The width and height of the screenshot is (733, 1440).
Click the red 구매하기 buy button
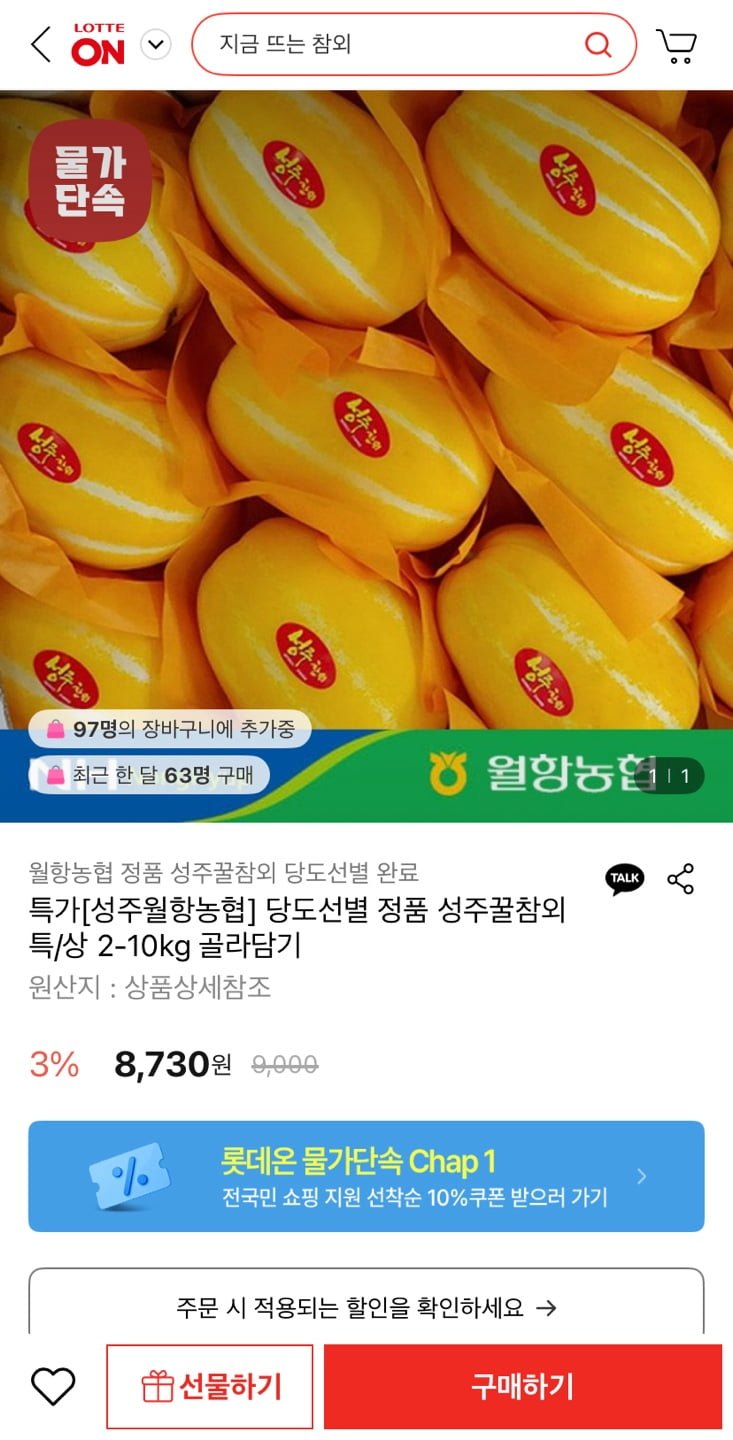coord(522,1387)
